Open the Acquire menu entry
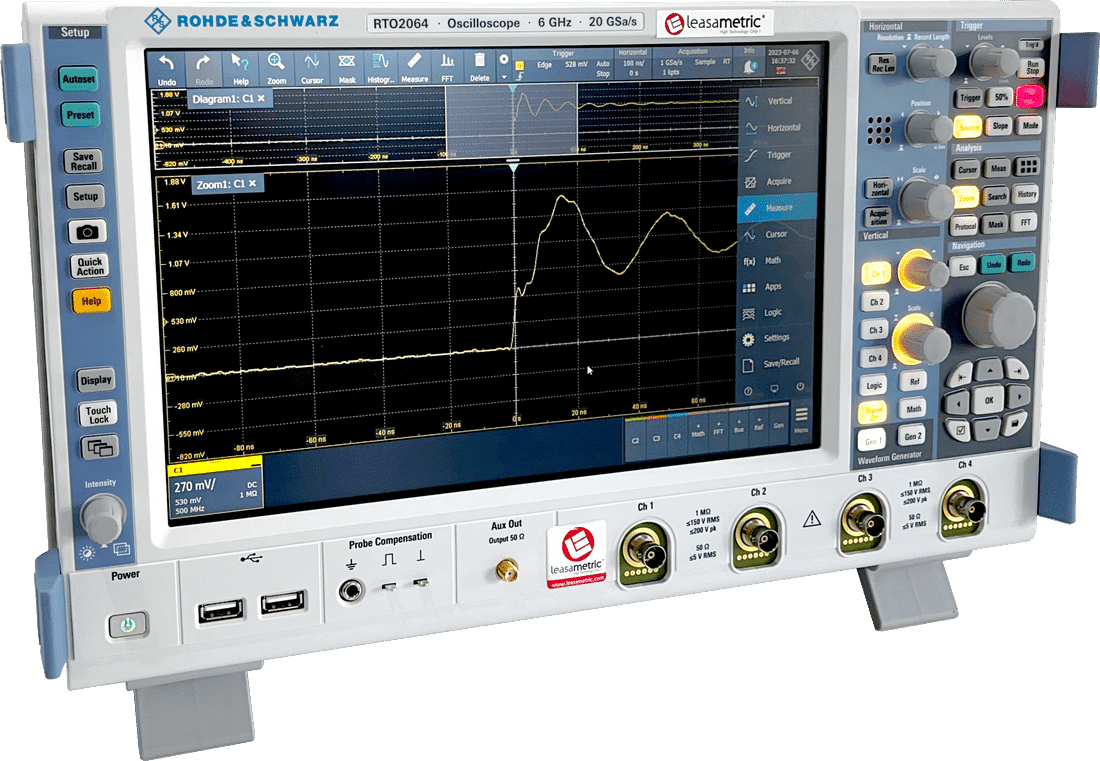Image resolution: width=1100 pixels, height=761 pixels. click(x=777, y=181)
